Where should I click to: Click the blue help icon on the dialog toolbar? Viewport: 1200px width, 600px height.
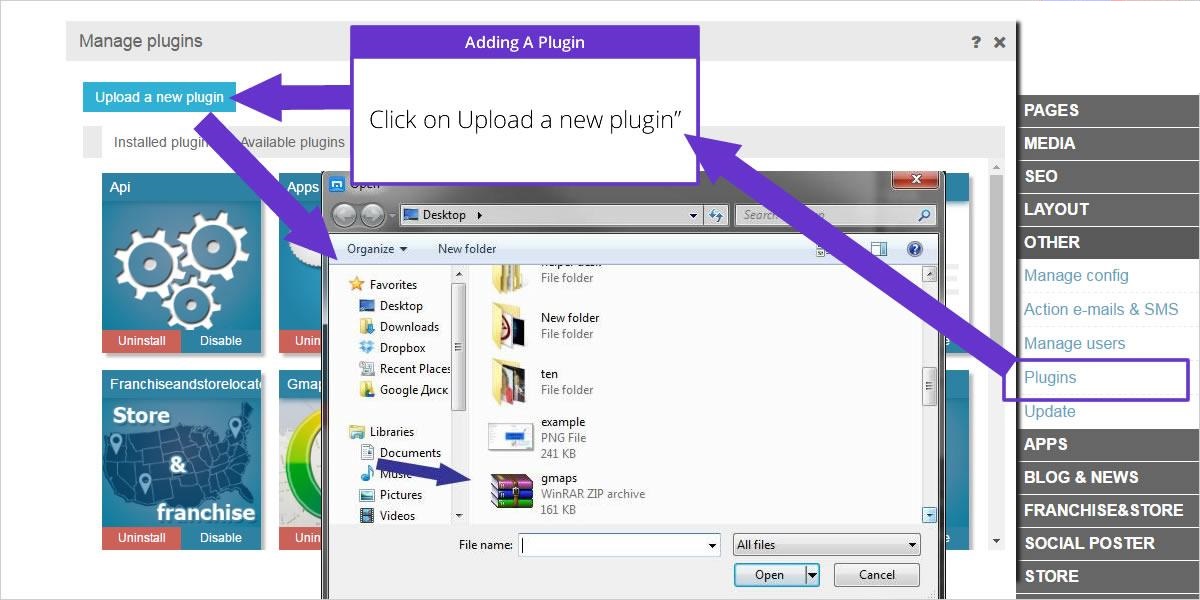point(913,248)
